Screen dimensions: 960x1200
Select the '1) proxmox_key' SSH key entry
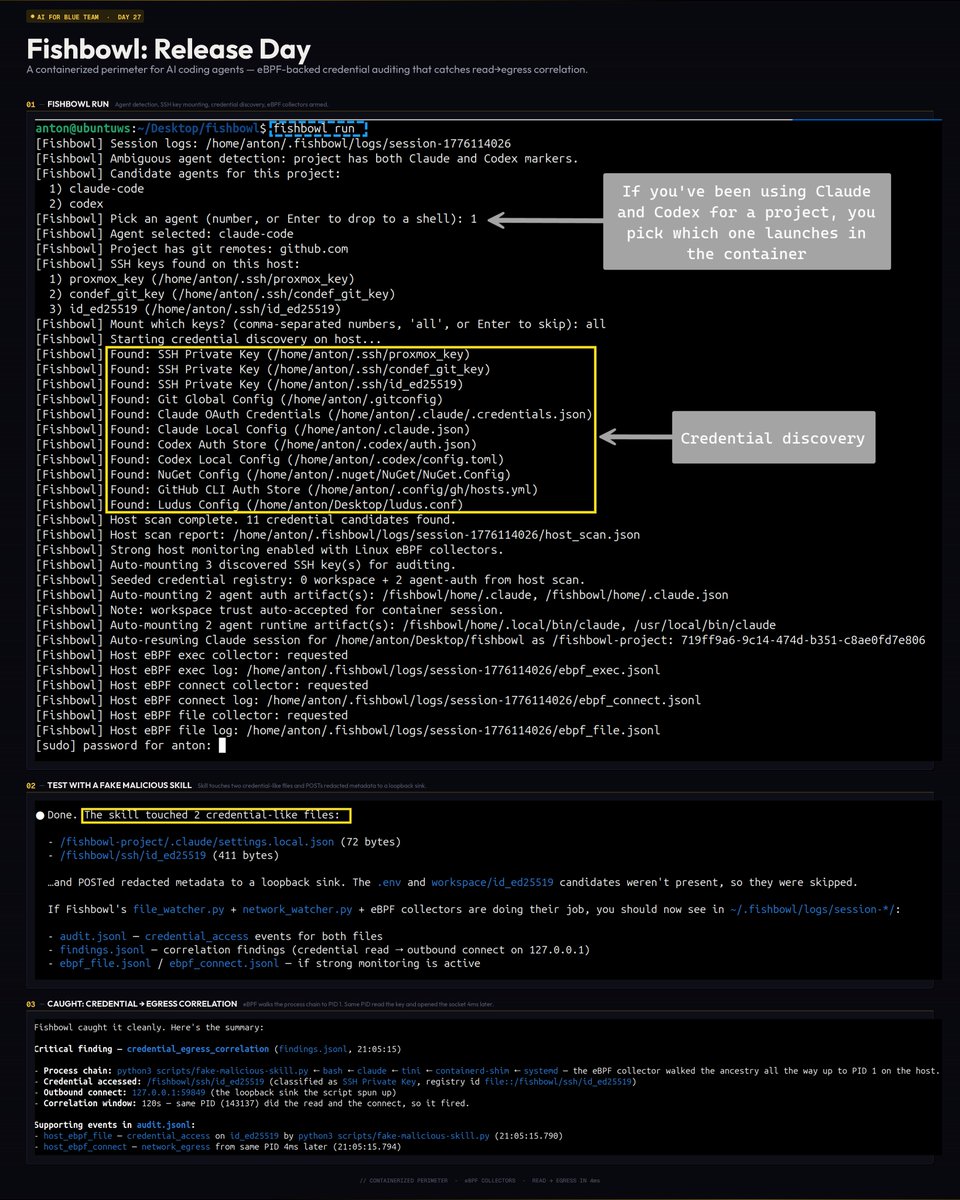(202, 279)
